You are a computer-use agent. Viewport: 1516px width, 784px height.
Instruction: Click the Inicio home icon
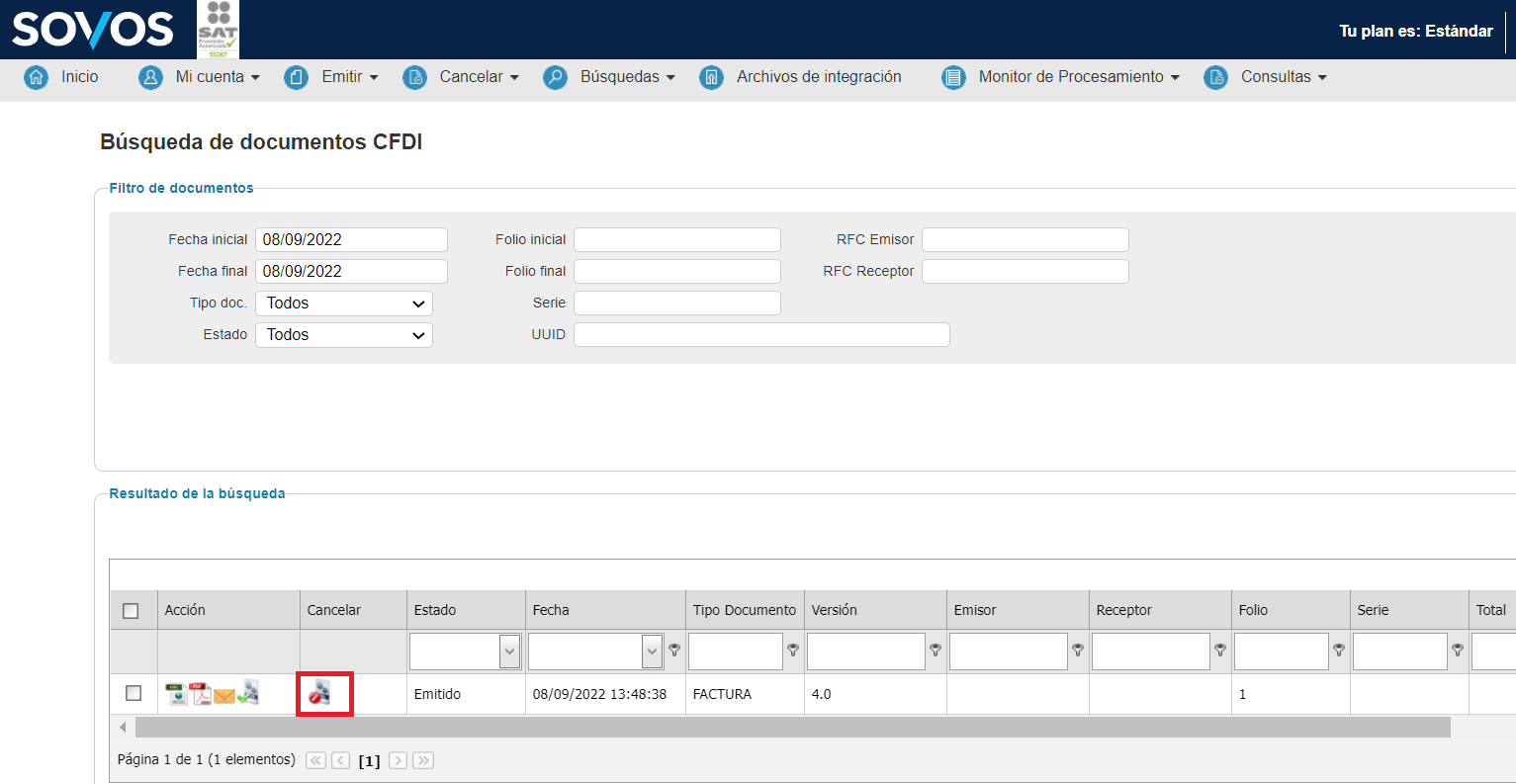click(x=37, y=77)
